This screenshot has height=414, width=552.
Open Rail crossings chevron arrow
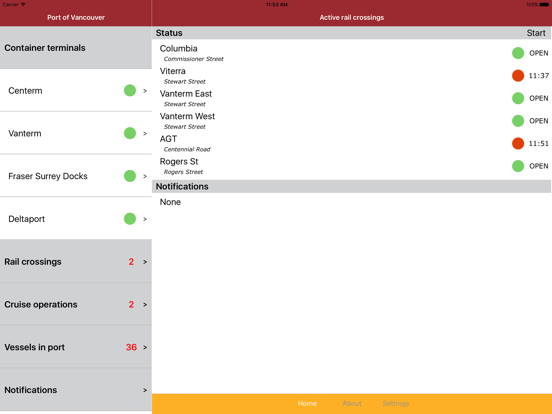[145, 262]
